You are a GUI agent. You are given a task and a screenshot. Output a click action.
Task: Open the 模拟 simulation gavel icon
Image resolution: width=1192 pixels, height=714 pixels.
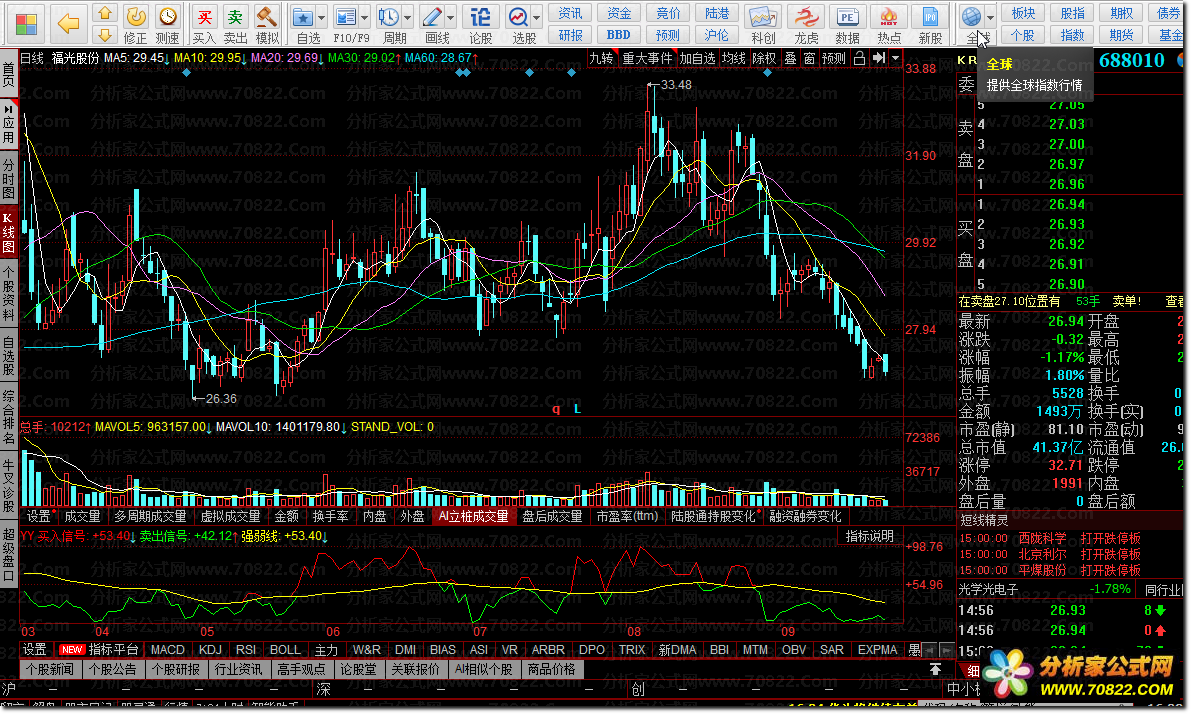tap(267, 17)
